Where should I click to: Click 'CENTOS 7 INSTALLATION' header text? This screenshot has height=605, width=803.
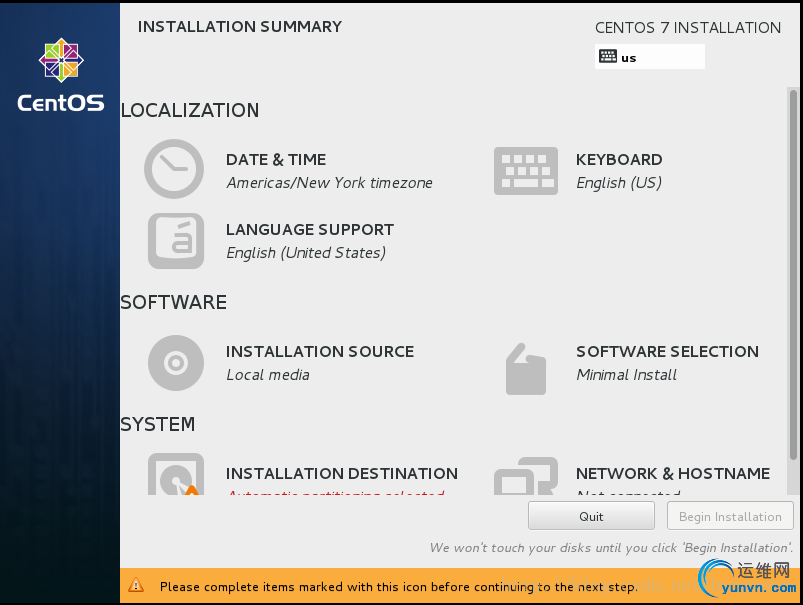click(688, 28)
